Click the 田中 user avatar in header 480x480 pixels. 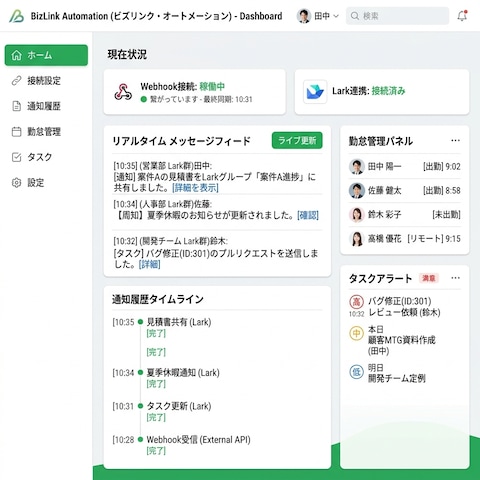tap(304, 16)
